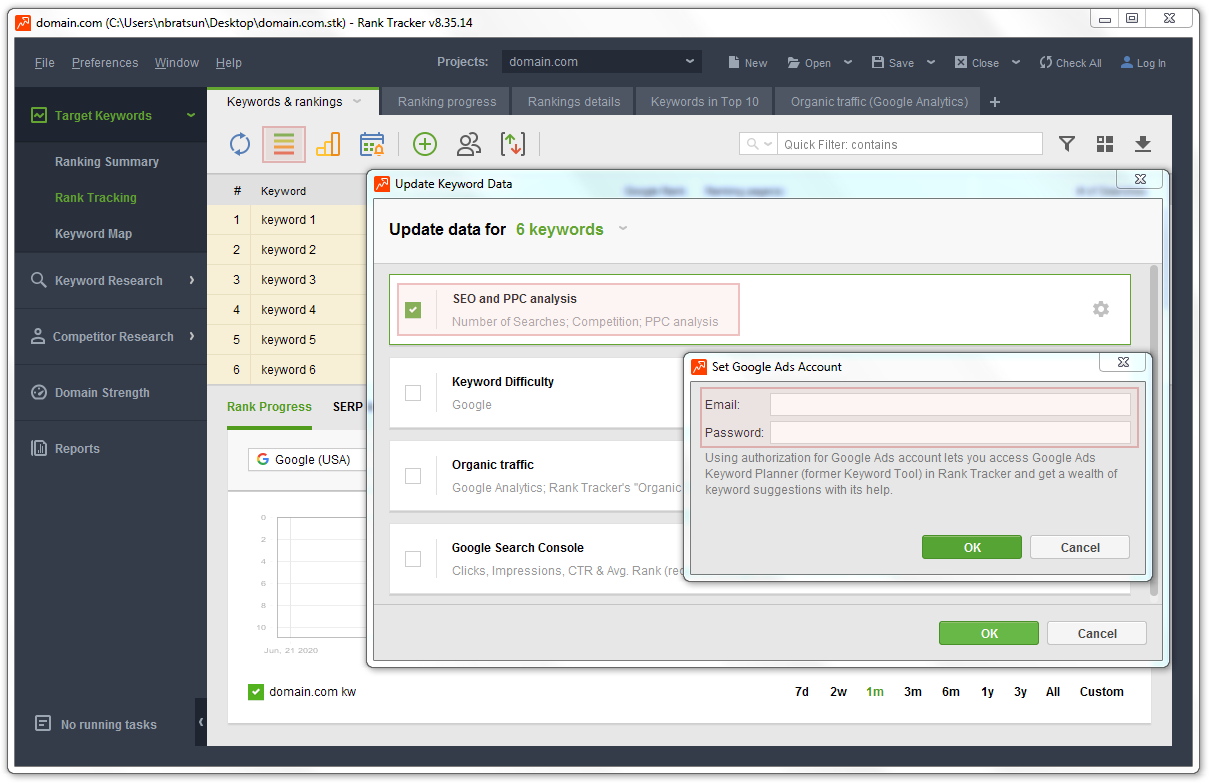Click the filter funnel icon

tap(1067, 144)
